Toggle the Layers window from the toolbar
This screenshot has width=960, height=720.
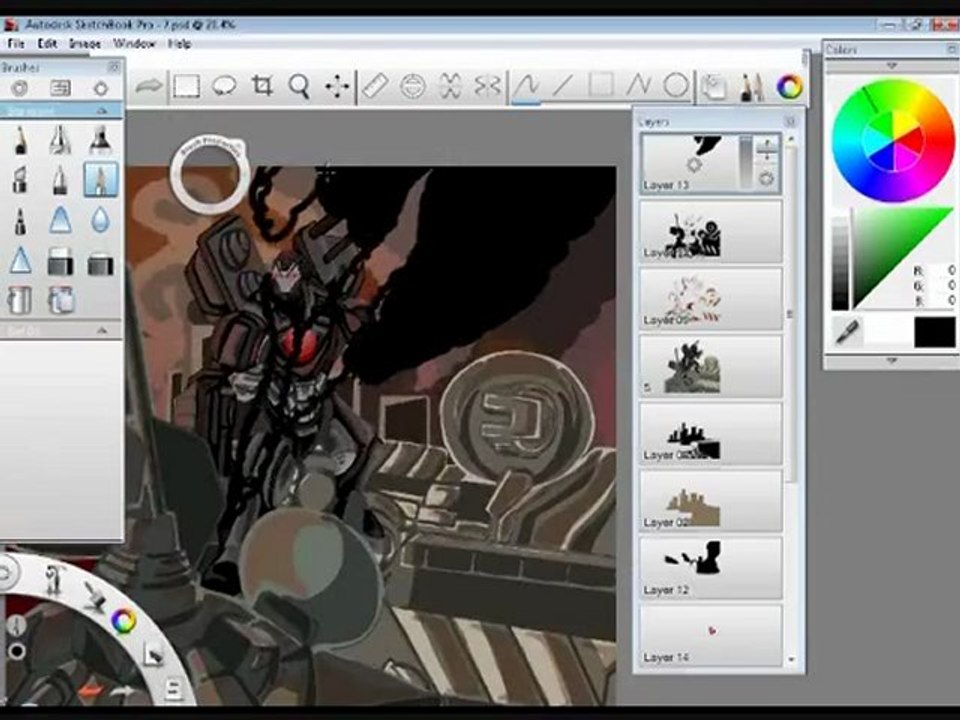point(713,86)
